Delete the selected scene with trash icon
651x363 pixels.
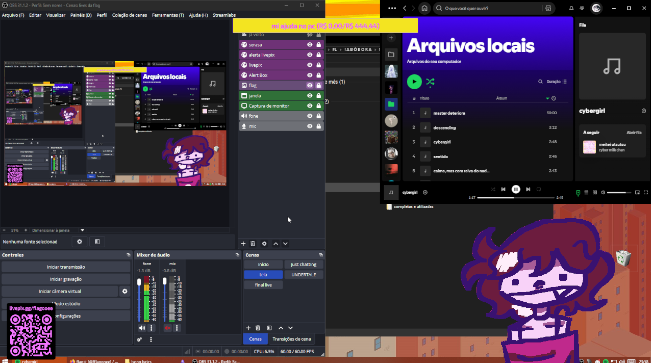point(258,328)
